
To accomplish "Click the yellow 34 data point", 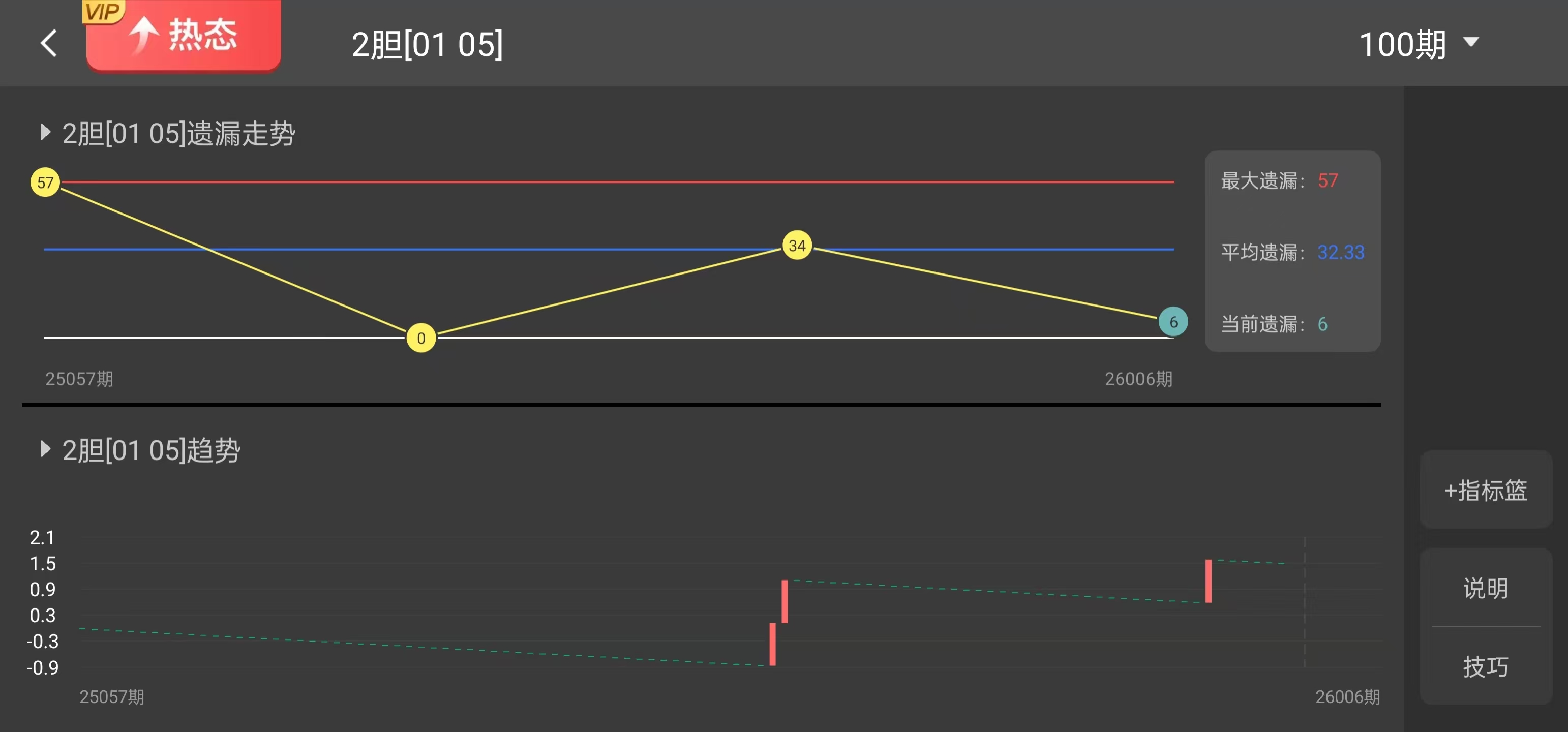I will click(797, 245).
